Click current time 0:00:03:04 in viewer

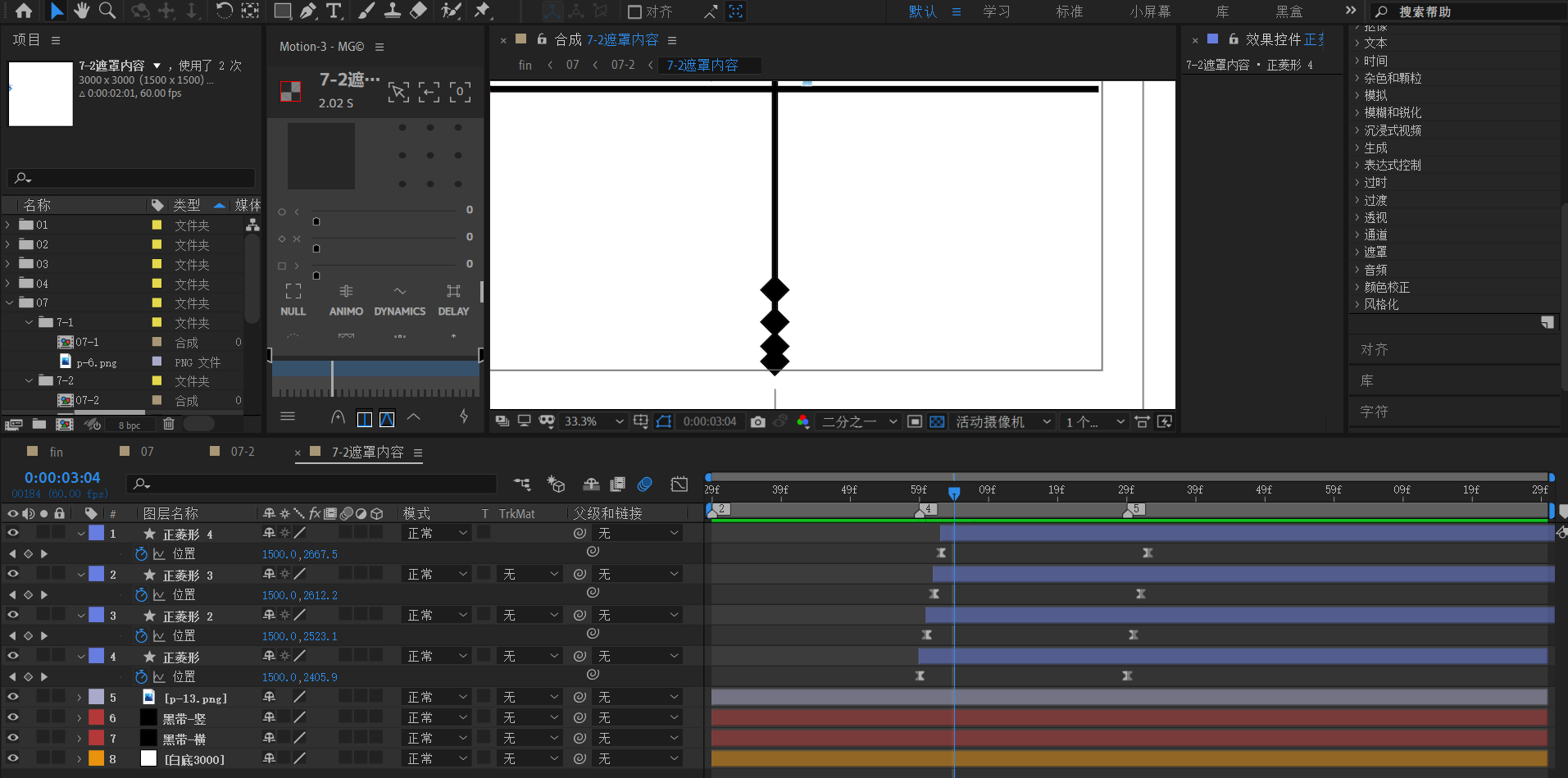tap(710, 421)
